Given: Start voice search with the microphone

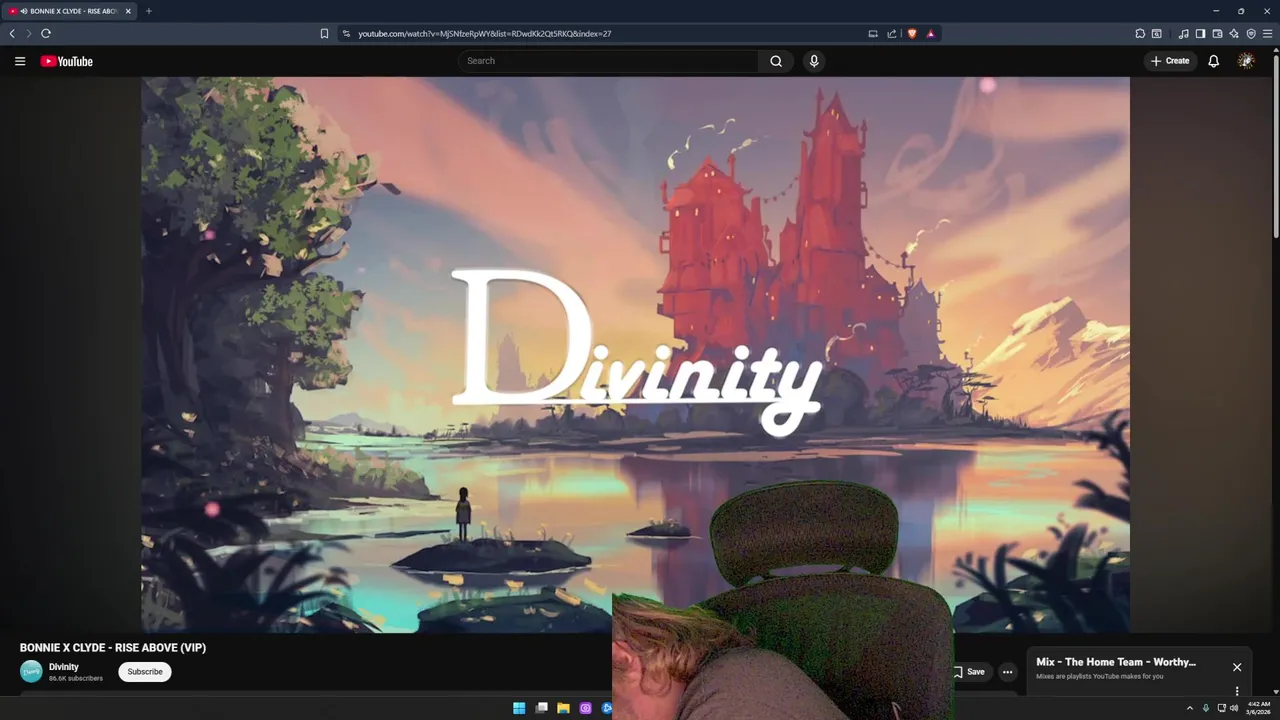Looking at the screenshot, I should tap(814, 61).
